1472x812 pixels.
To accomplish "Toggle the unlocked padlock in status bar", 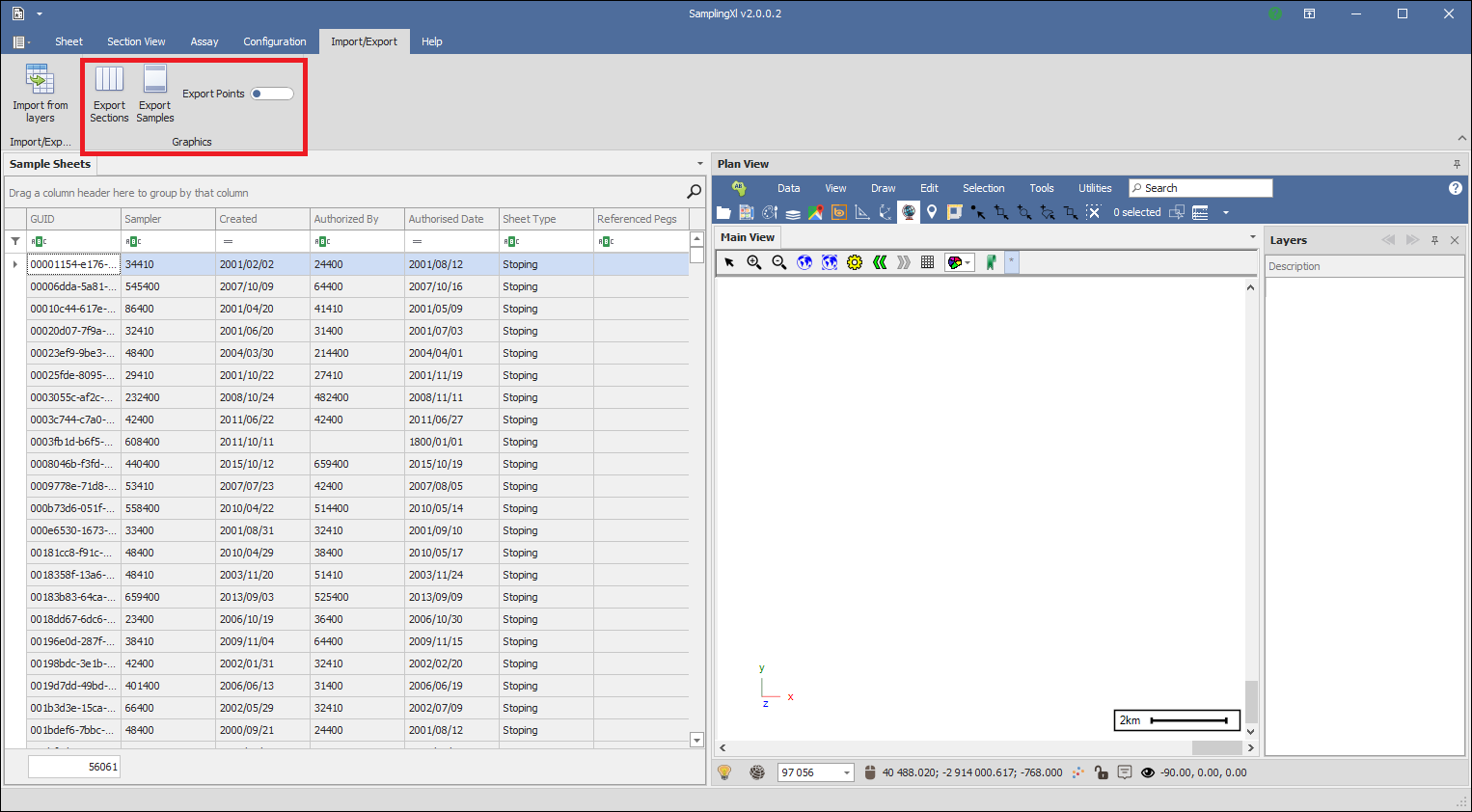I will [x=1101, y=772].
